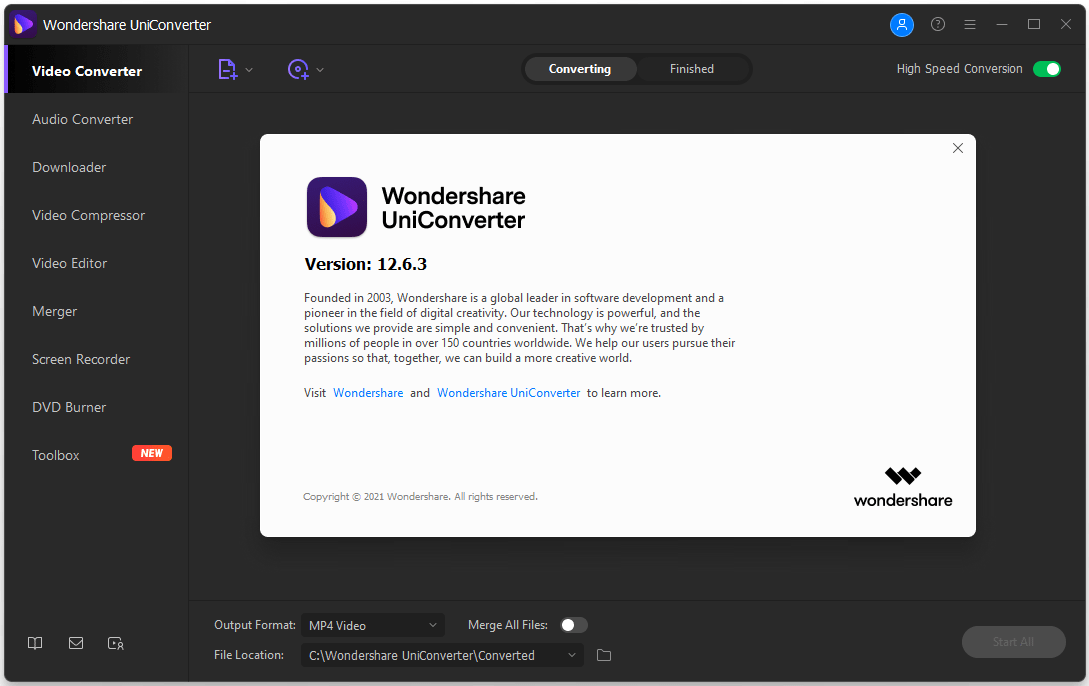Open the feedback envelope icon

[x=76, y=643]
